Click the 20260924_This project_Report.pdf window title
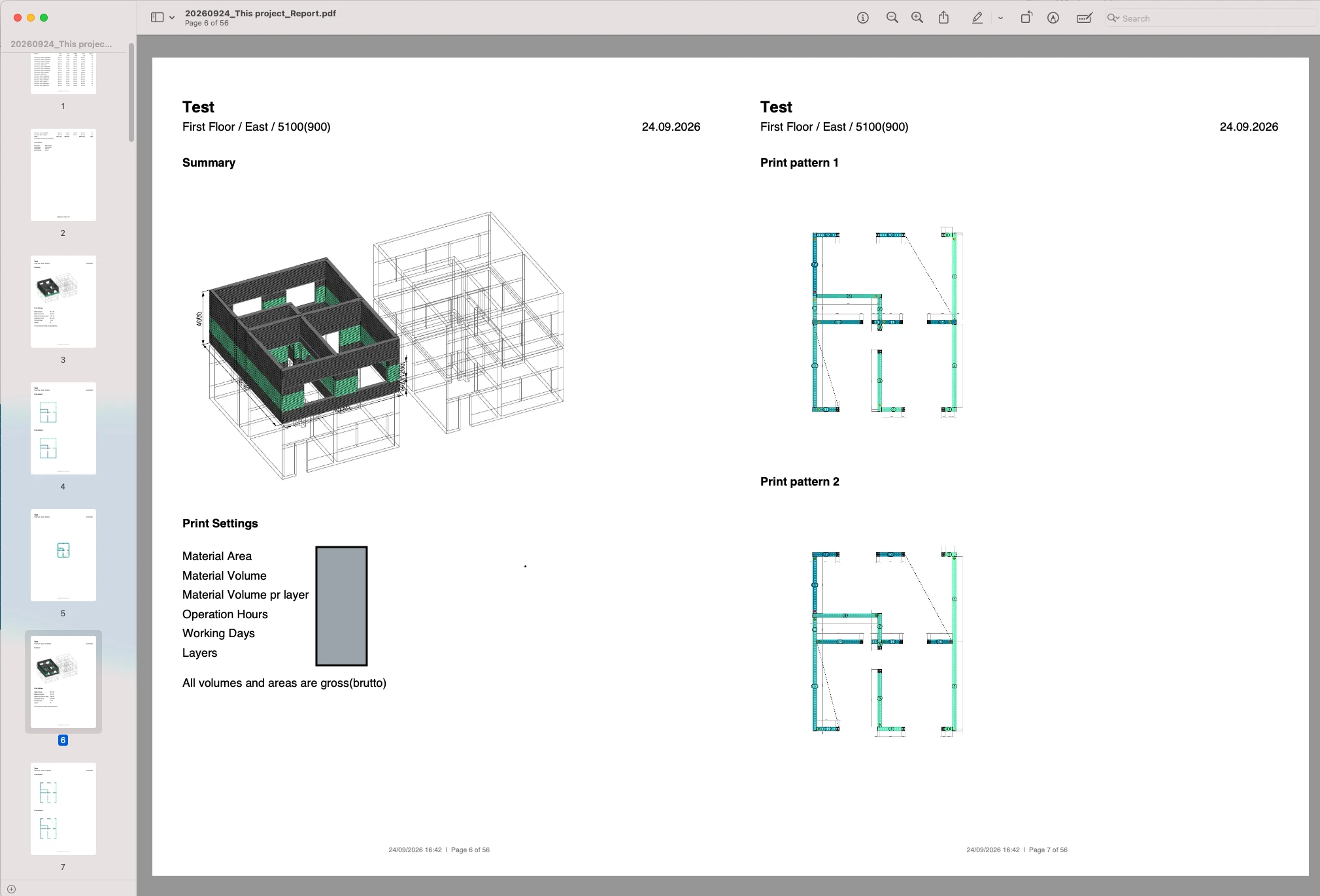1320x896 pixels. click(260, 13)
